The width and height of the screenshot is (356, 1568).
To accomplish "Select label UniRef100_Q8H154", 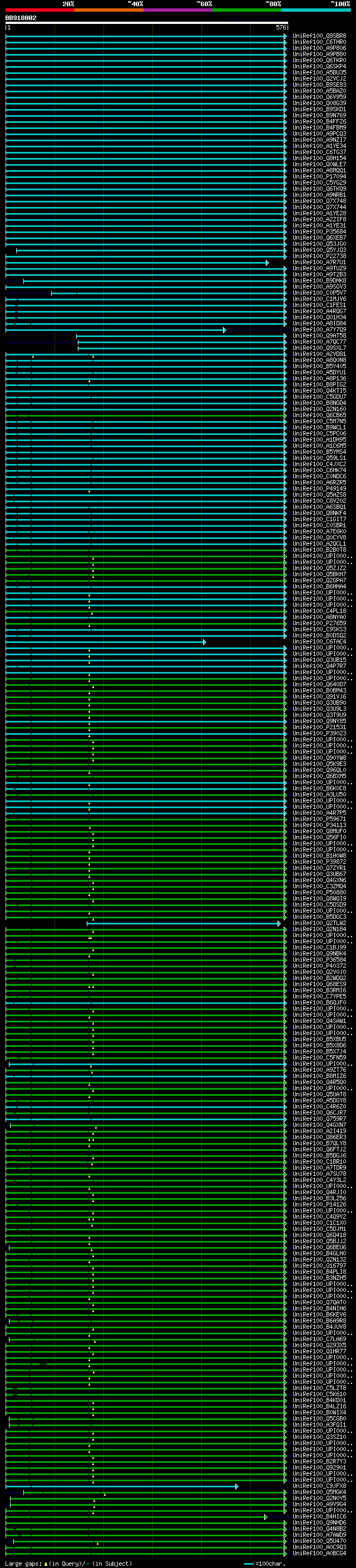I will point(319,159).
